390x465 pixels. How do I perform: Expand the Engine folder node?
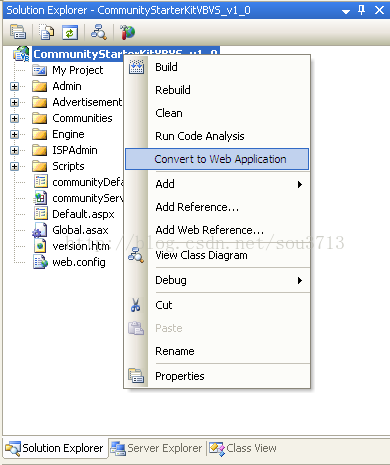tap(14, 134)
